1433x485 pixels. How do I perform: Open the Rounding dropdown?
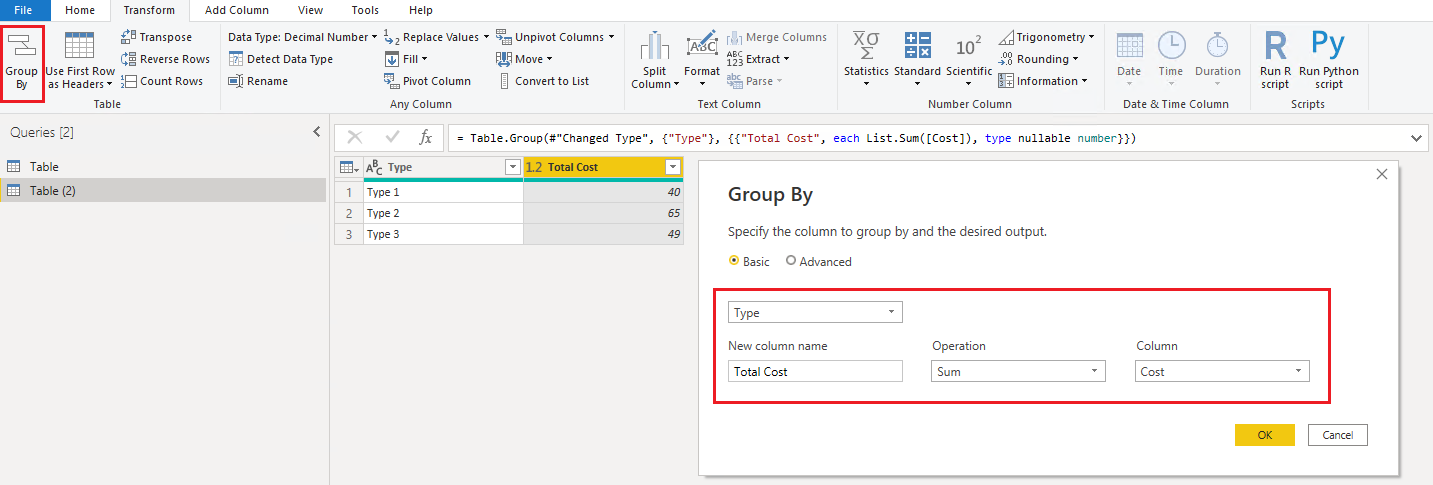click(x=1038, y=59)
